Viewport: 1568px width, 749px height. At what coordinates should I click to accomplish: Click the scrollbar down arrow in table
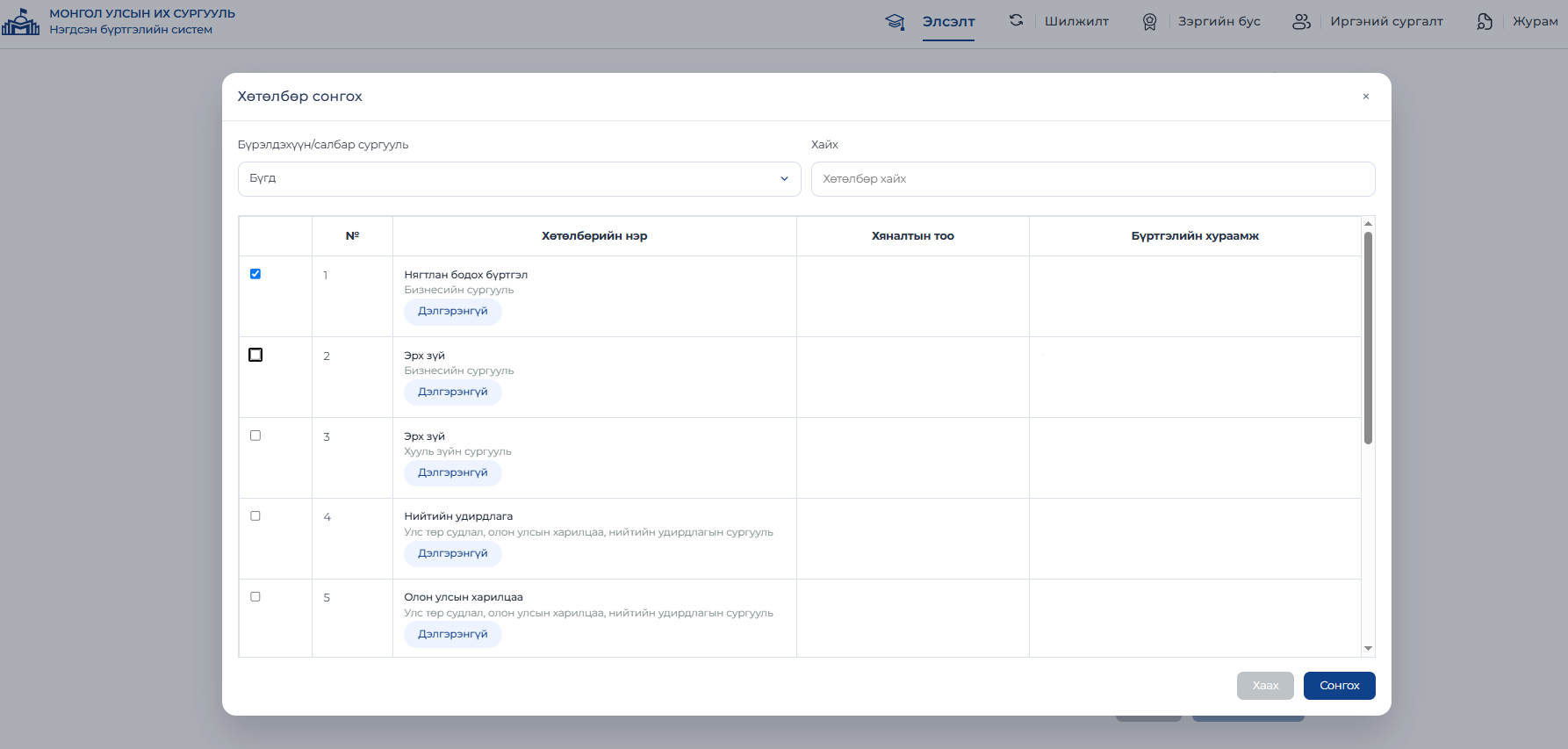[x=1368, y=649]
